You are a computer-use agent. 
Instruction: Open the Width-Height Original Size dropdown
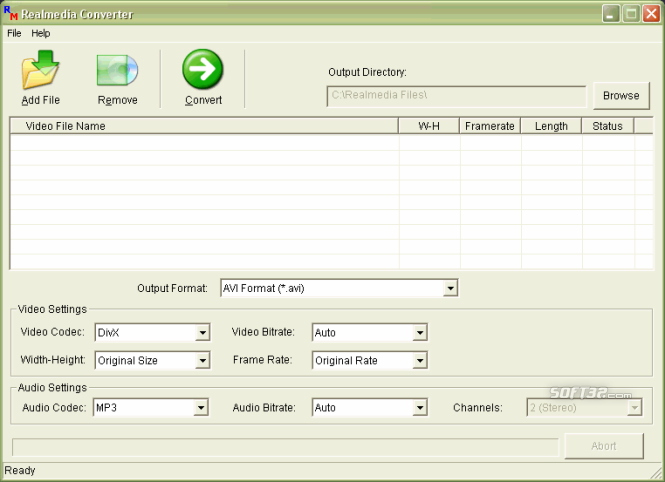coord(203,360)
